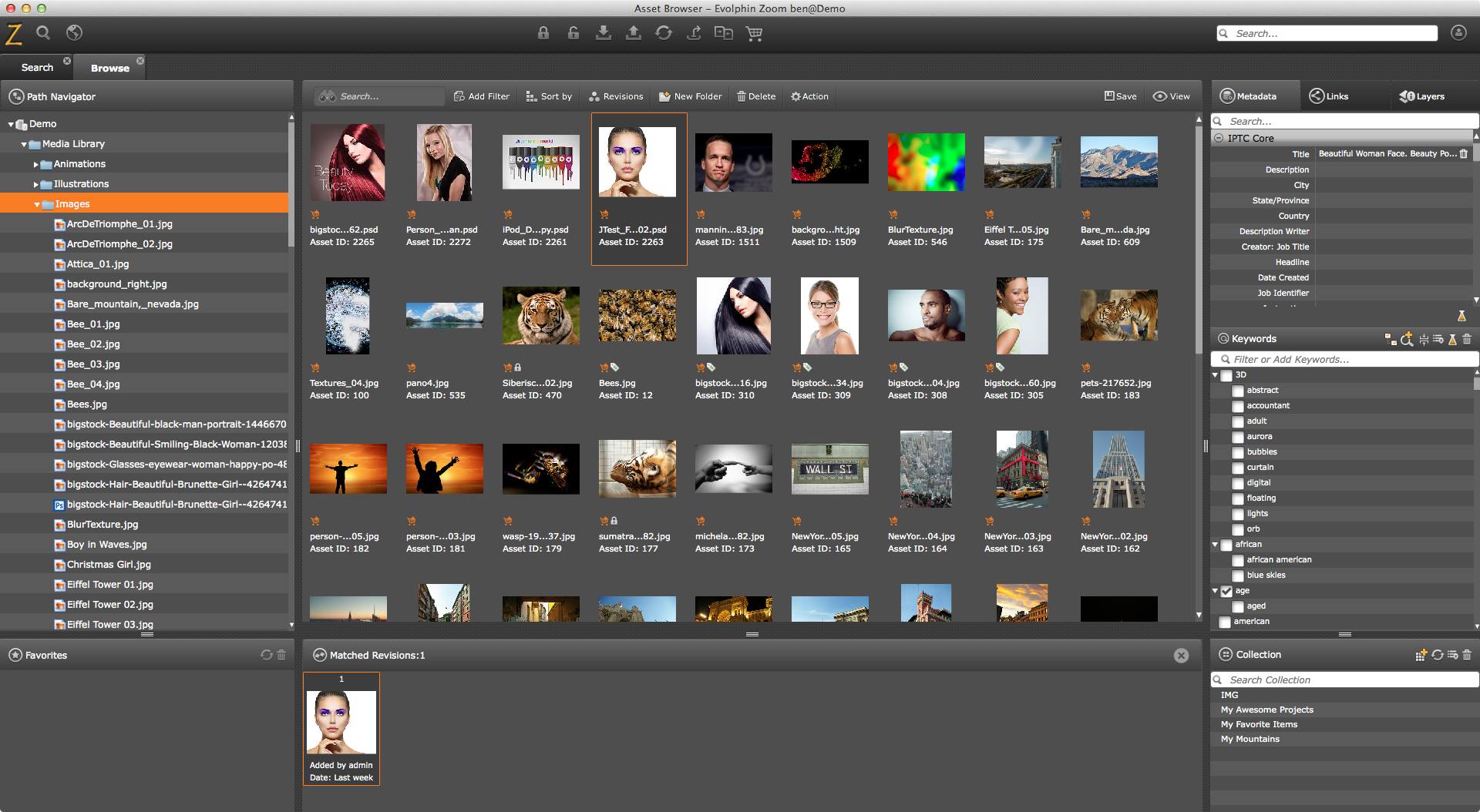Click the Zoom 'Z' logo icon
1480x812 pixels.
(14, 34)
